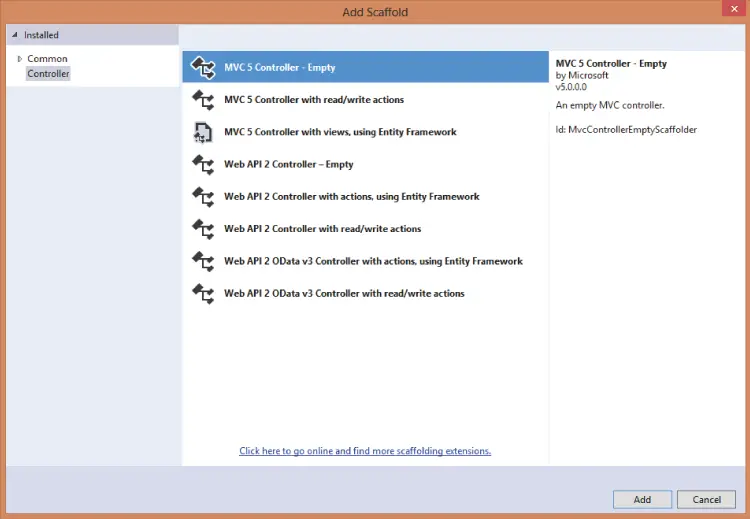Click icon for OData v3 Controller using Entity Framework
This screenshot has height=519, width=750.
coord(203,261)
